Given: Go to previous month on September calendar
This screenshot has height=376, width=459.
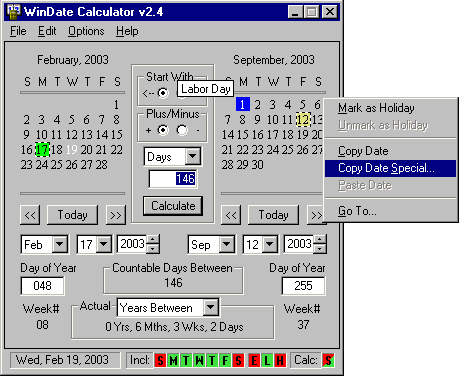Looking at the screenshot, I should click(231, 215).
